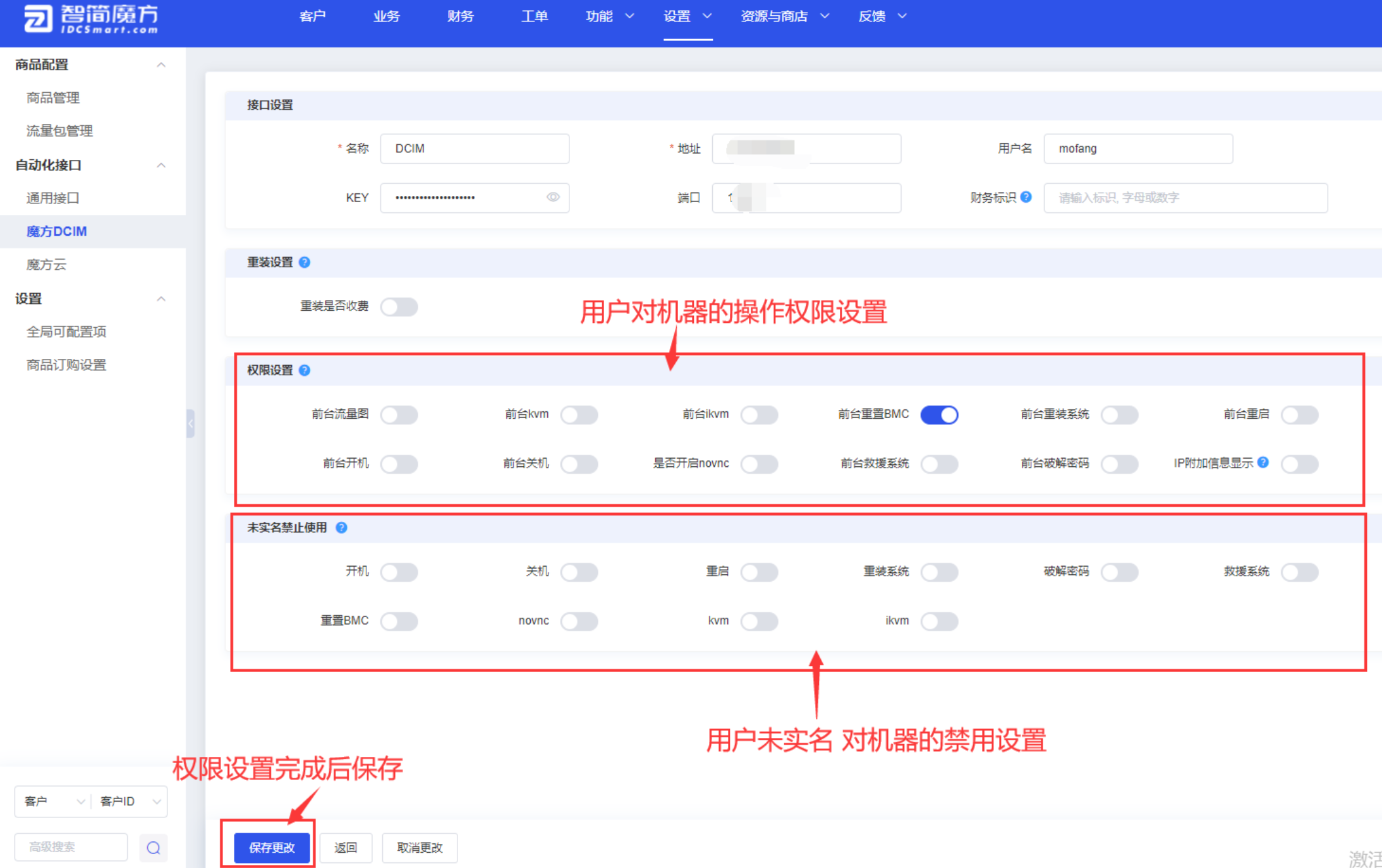This screenshot has height=868, width=1382.
Task: Toggle 开机 under 未实名禁止使用
Action: [x=399, y=572]
